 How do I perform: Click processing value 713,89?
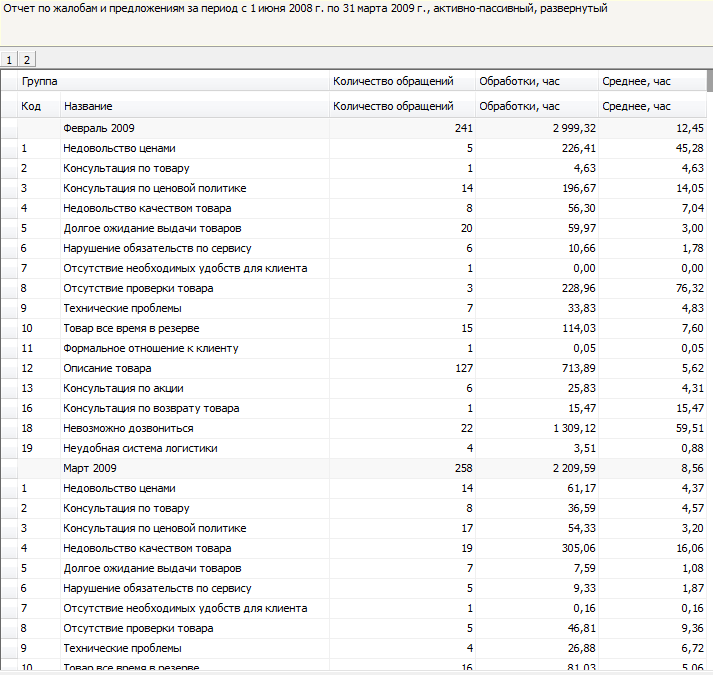(579, 368)
